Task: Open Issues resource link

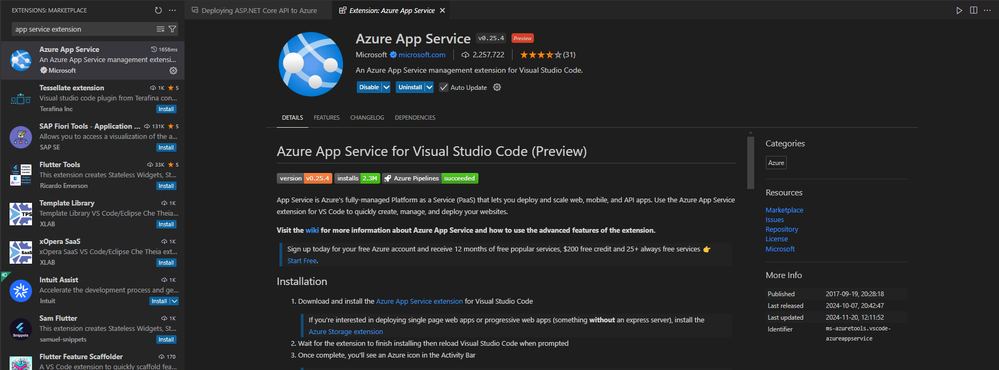Action: [775, 220]
